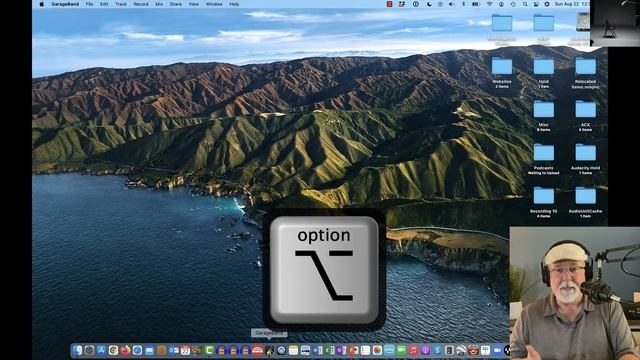The width and height of the screenshot is (640, 360).
Task: Open the GarageBand application menu
Action: click(65, 4)
